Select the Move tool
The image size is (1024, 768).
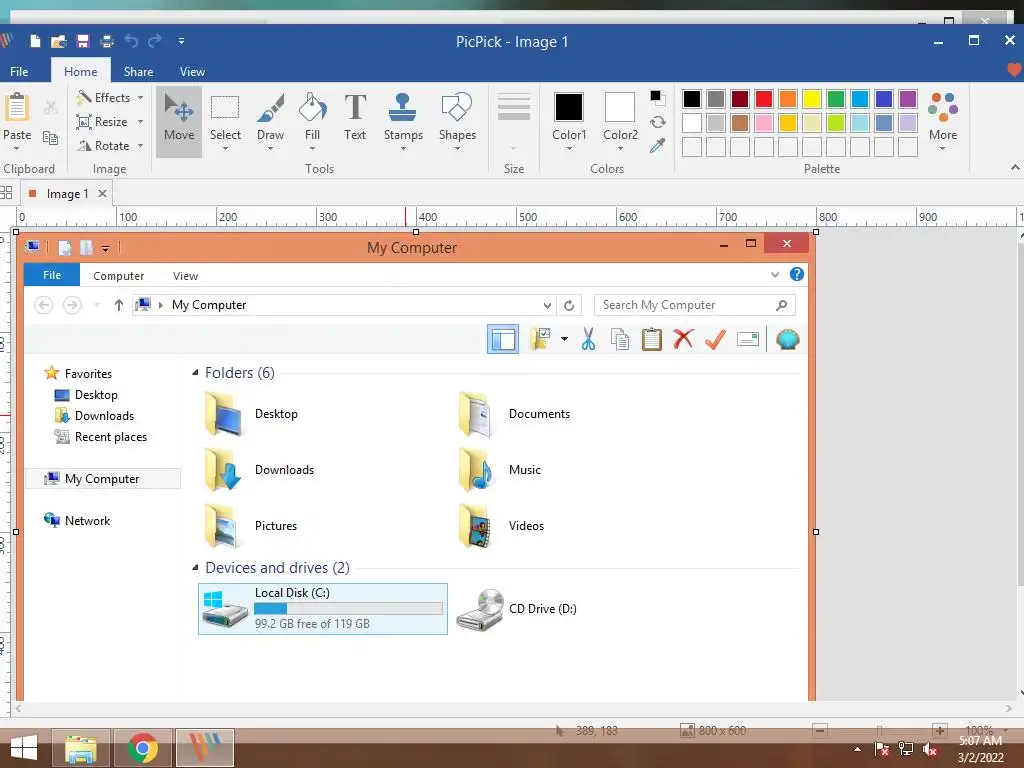179,121
